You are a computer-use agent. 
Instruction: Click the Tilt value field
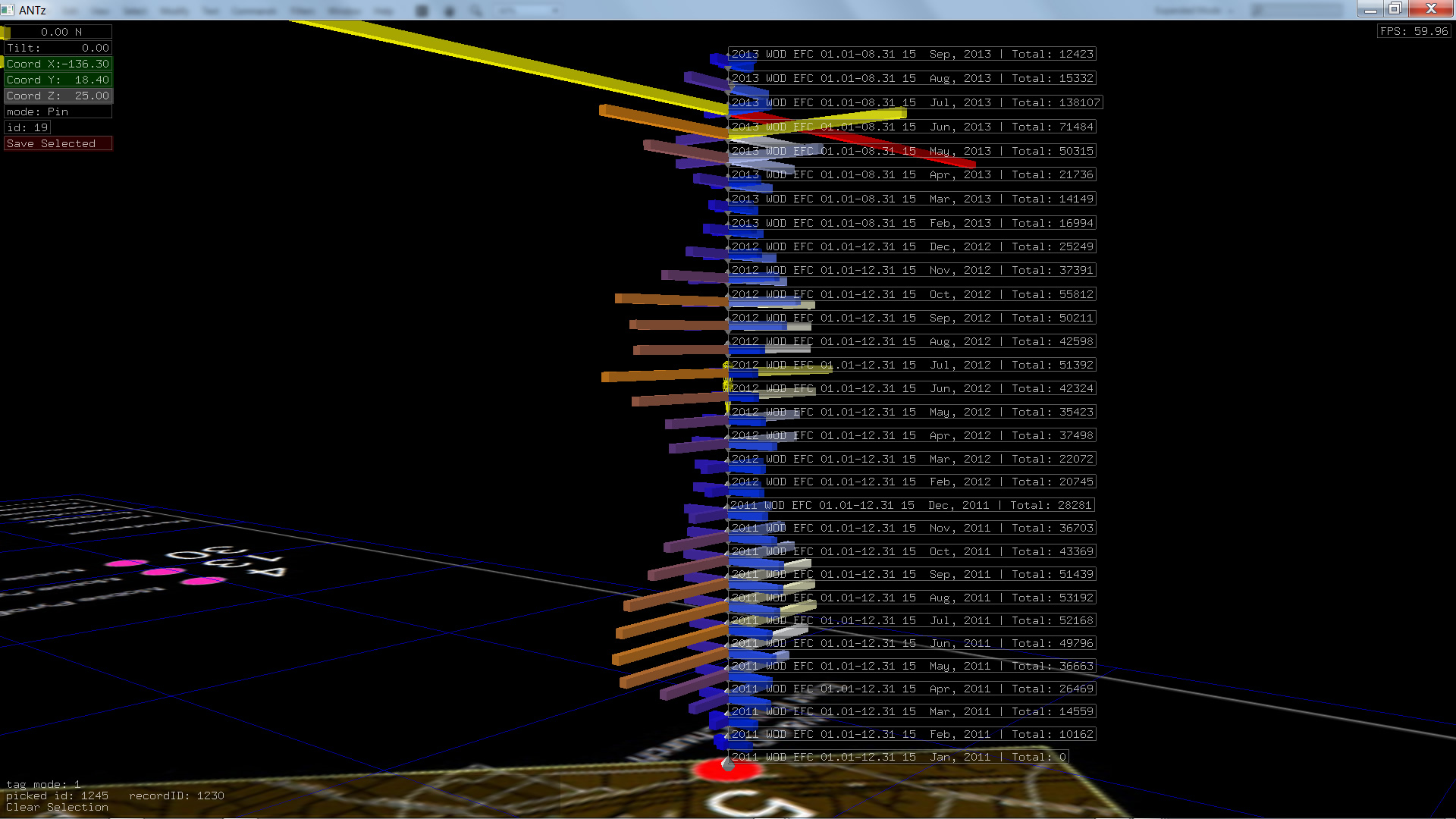[58, 48]
